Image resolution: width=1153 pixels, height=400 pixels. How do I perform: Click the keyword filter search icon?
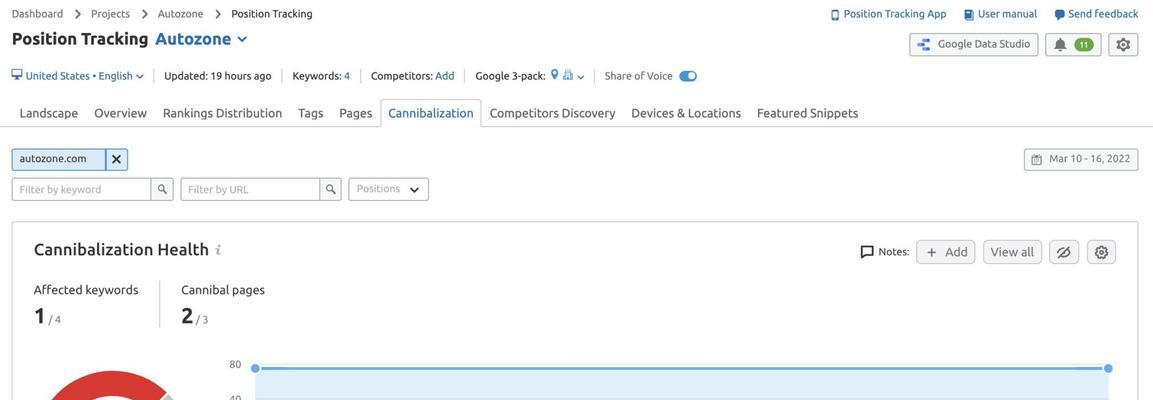pyautogui.click(x=163, y=189)
